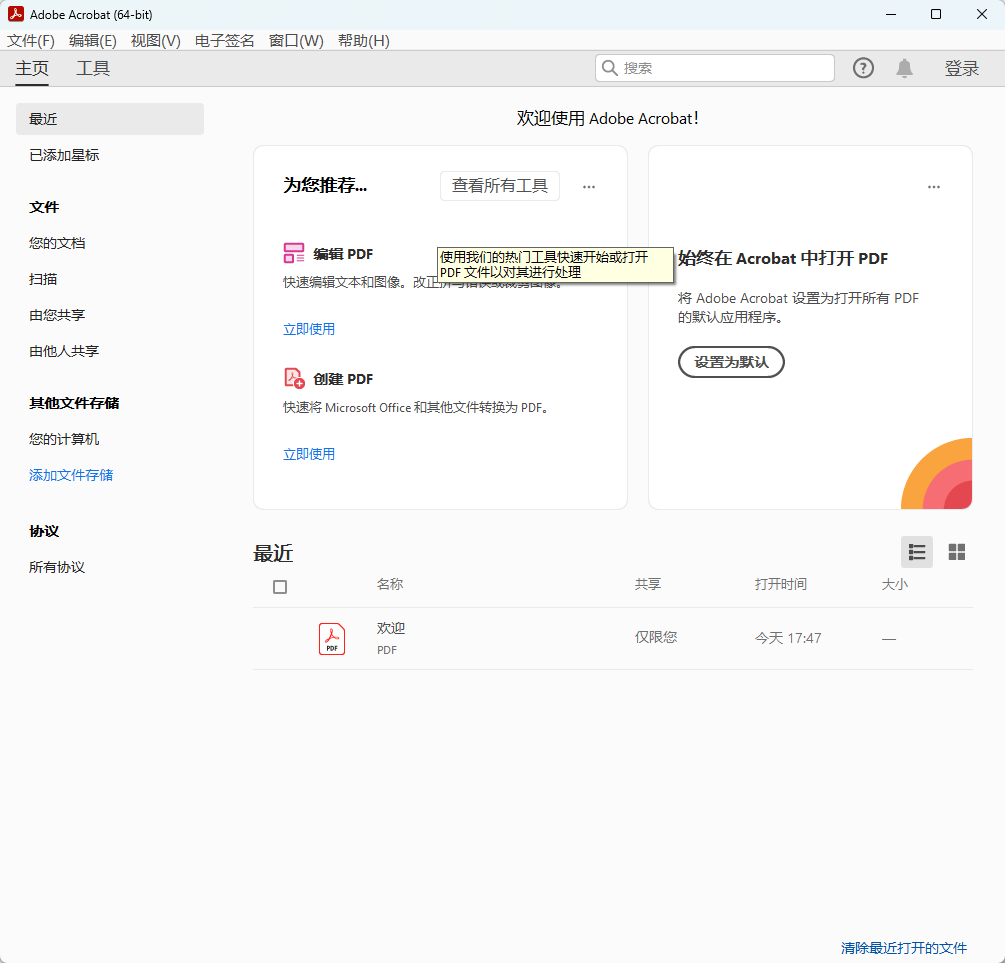Open the notifications bell icon
This screenshot has height=963, width=1005.
pos(904,68)
